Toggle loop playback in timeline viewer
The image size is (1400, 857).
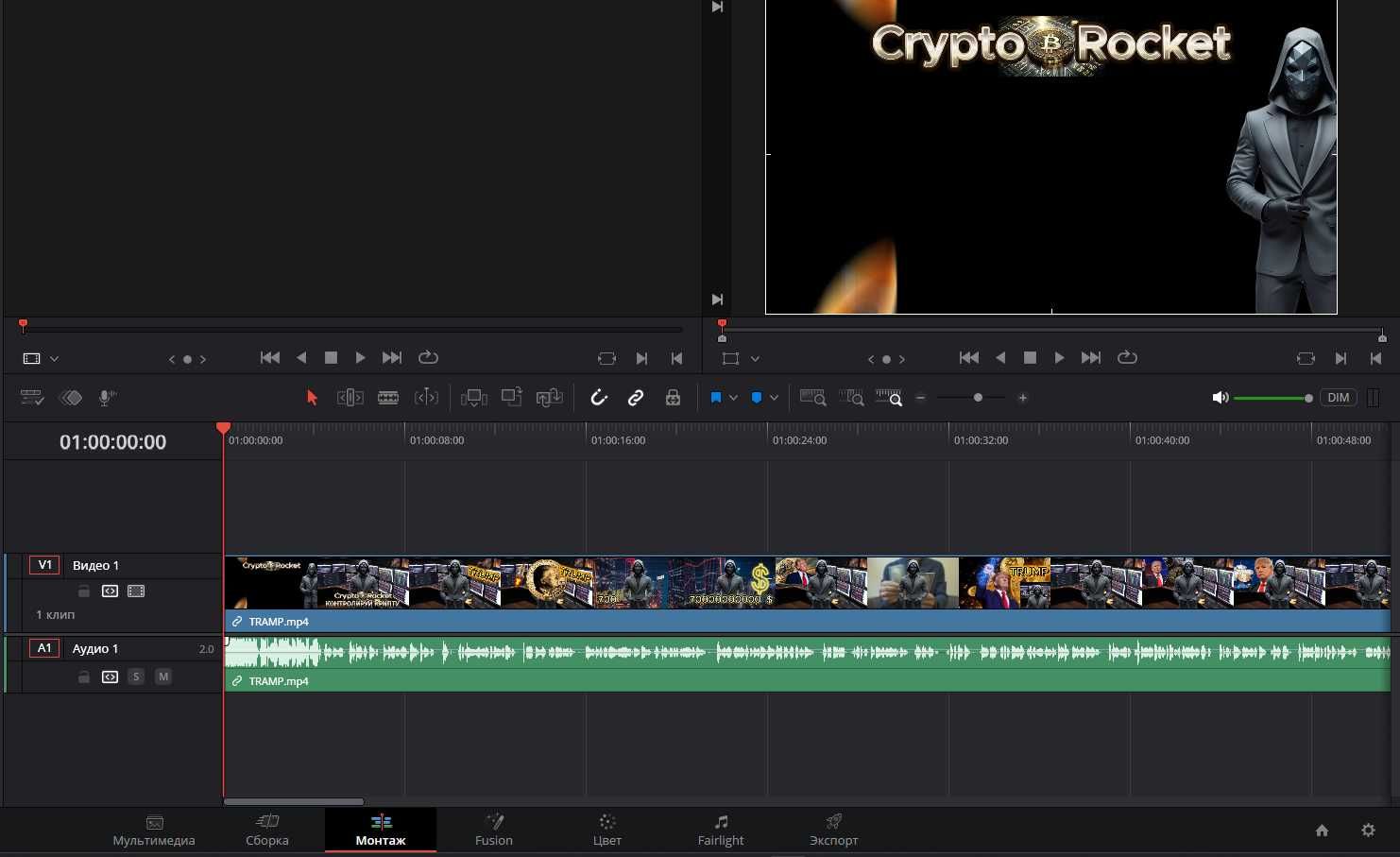coord(1127,358)
